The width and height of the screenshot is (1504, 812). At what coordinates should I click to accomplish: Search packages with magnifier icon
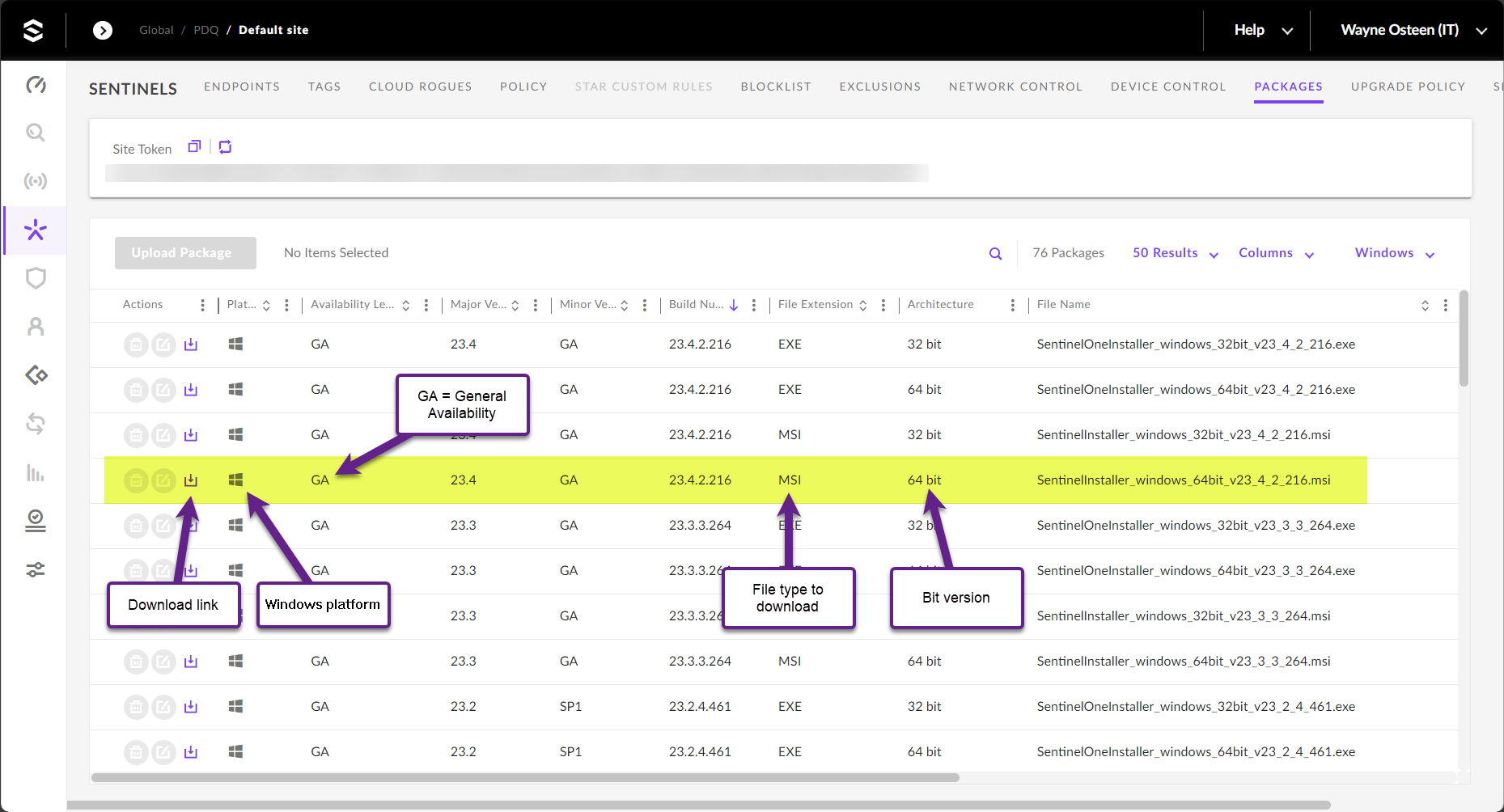995,254
